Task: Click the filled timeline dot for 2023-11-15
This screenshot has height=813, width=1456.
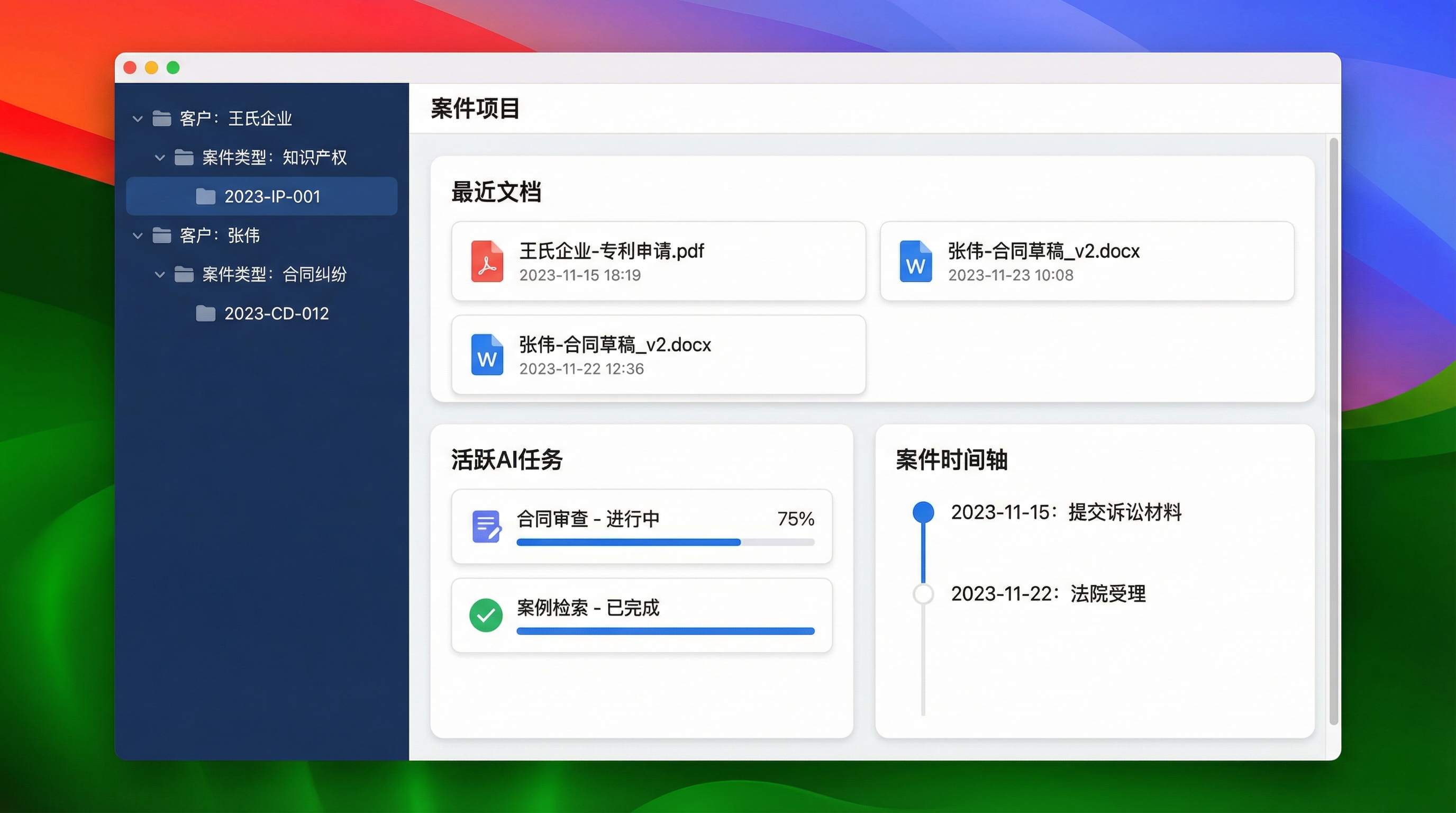Action: 924,512
